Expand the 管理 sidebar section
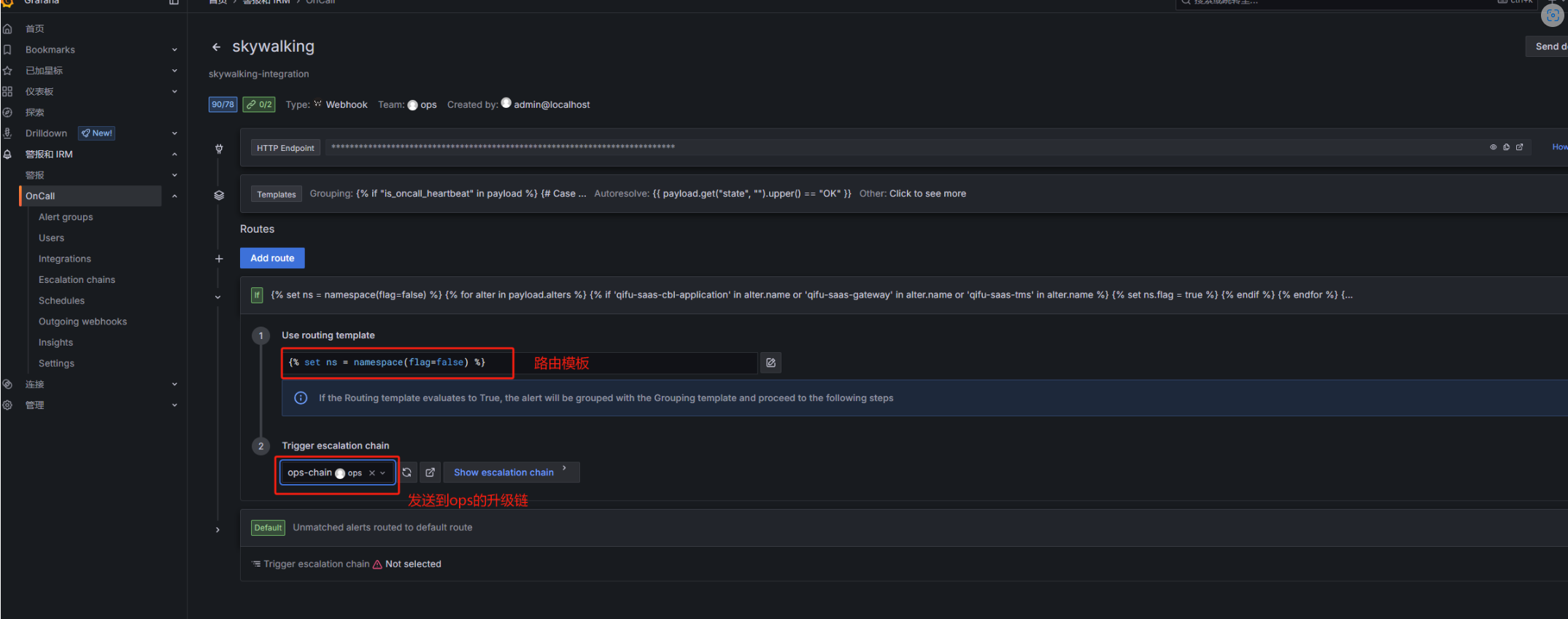The width and height of the screenshot is (1568, 619). coord(174,405)
